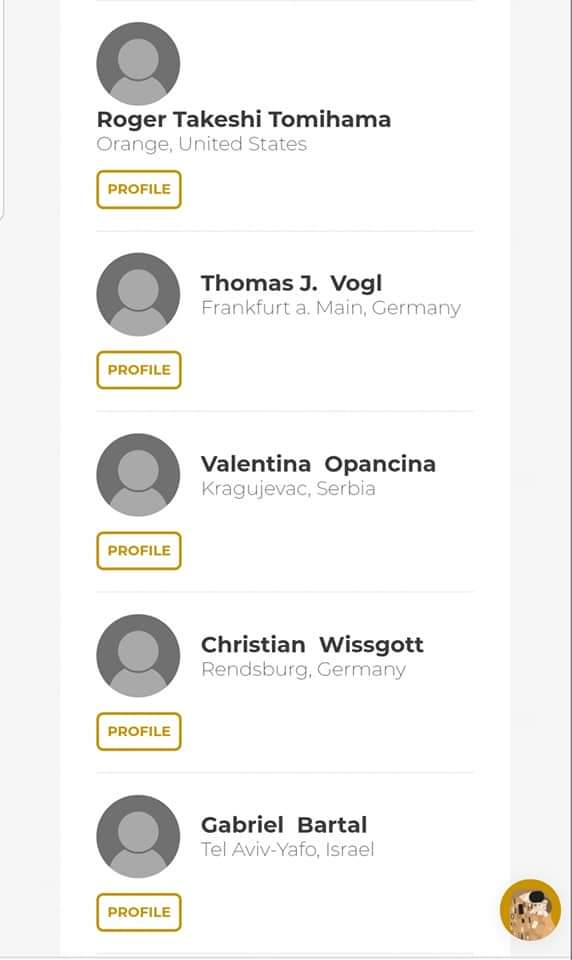The image size is (572, 960).
Task: Click Roger Takeshi Tomihama's avatar icon
Action: [138, 64]
